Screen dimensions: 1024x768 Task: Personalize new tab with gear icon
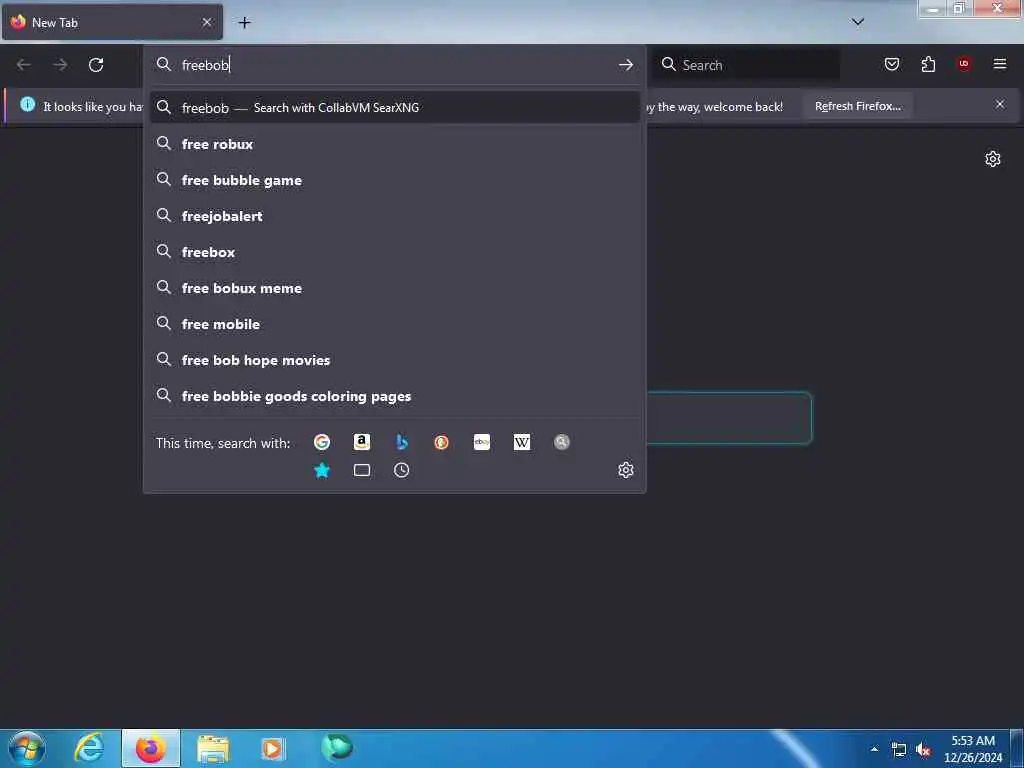[x=993, y=159]
